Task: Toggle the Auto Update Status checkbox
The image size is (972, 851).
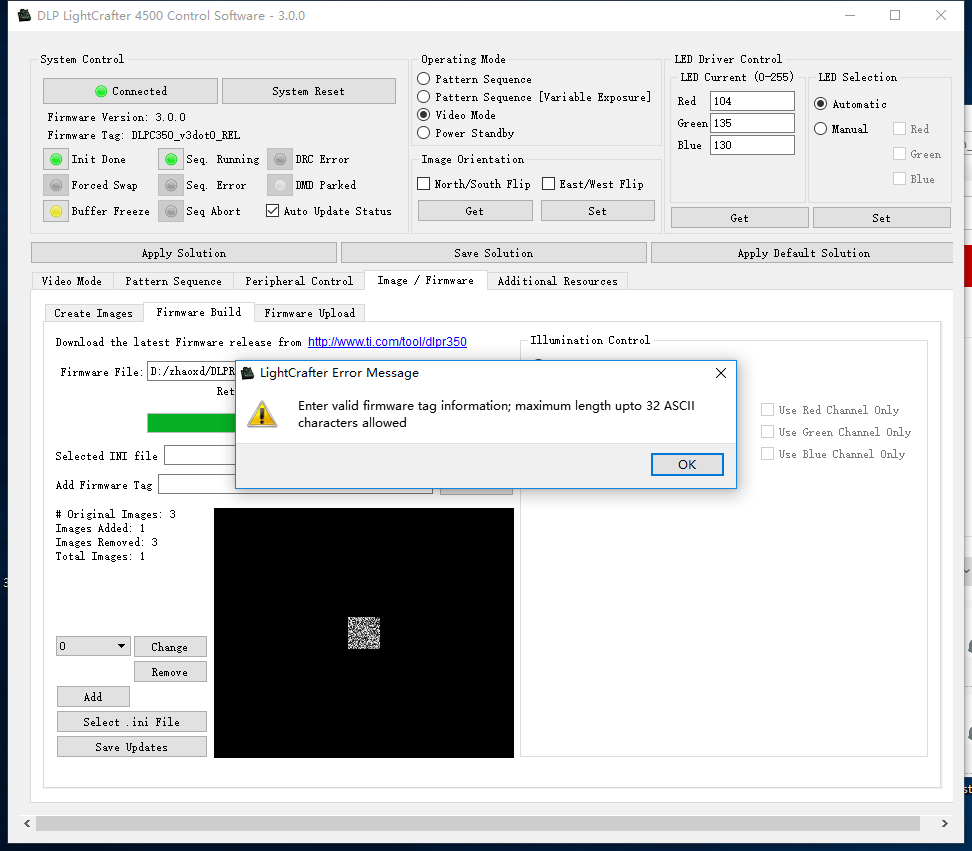Action: (x=273, y=211)
